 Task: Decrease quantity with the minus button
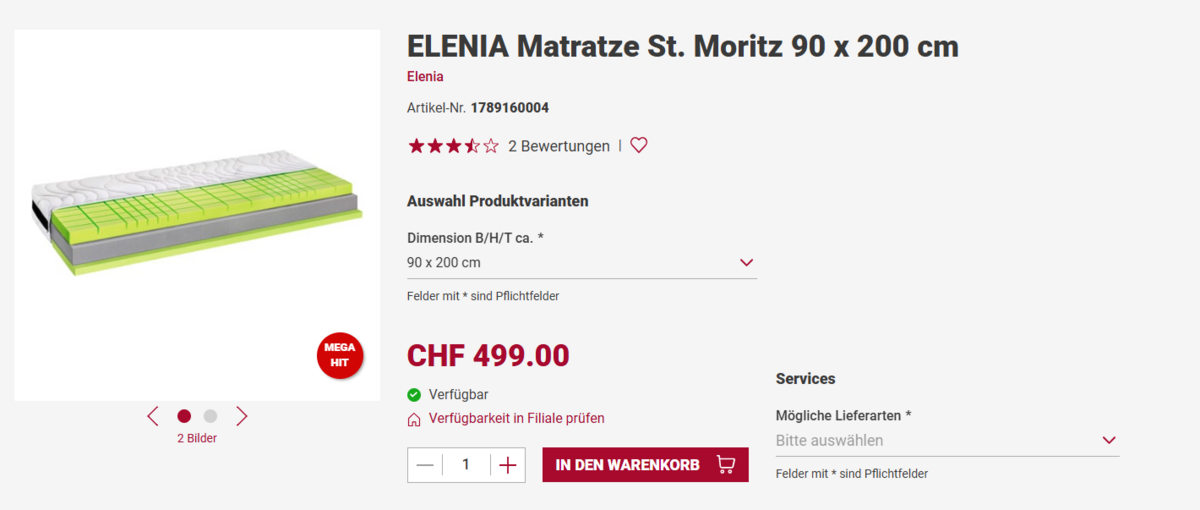tap(425, 465)
